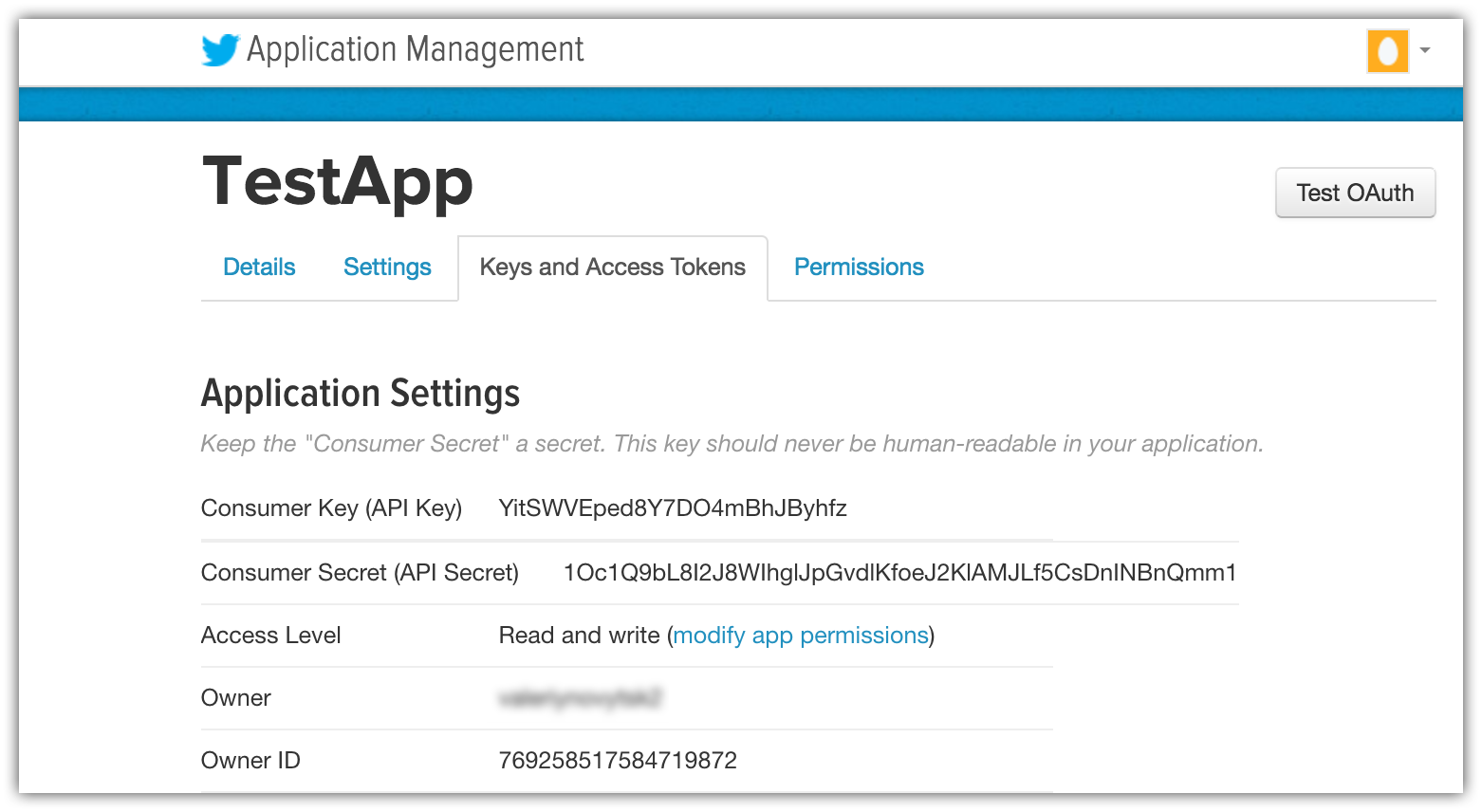The height and width of the screenshot is (812, 1482).
Task: Click the Access Level label
Action: coord(270,636)
